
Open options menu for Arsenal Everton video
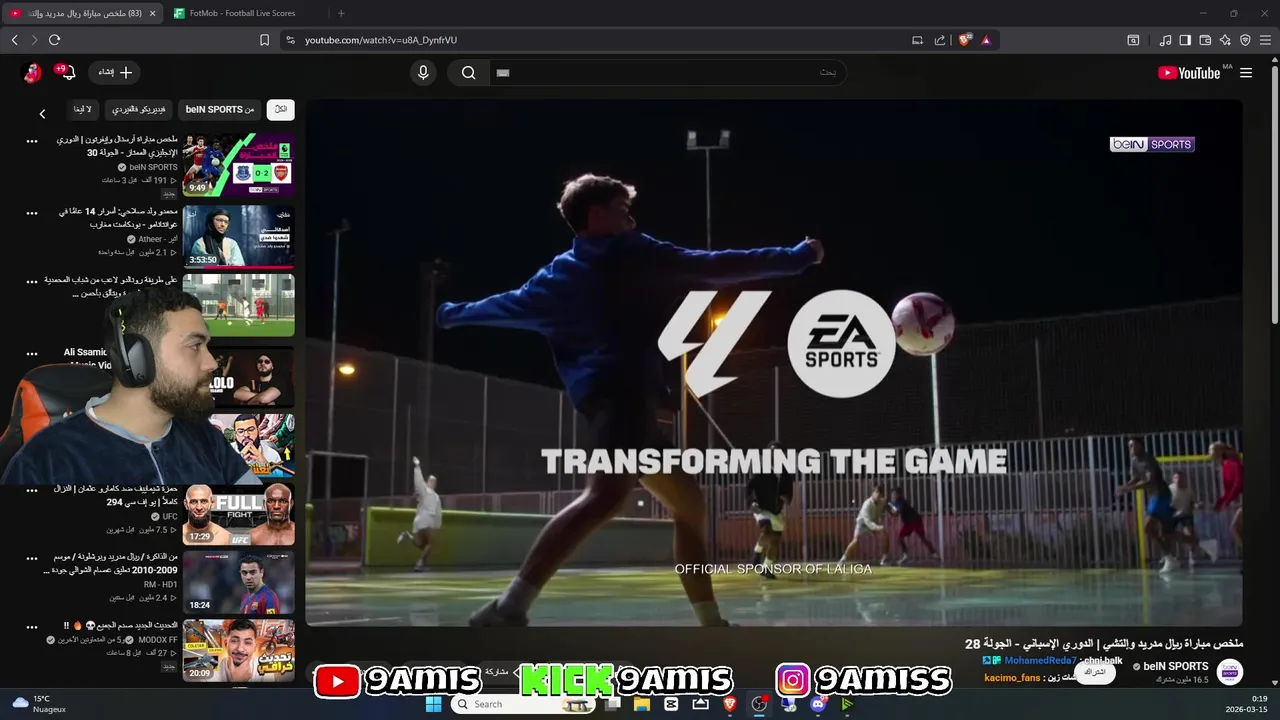click(32, 142)
